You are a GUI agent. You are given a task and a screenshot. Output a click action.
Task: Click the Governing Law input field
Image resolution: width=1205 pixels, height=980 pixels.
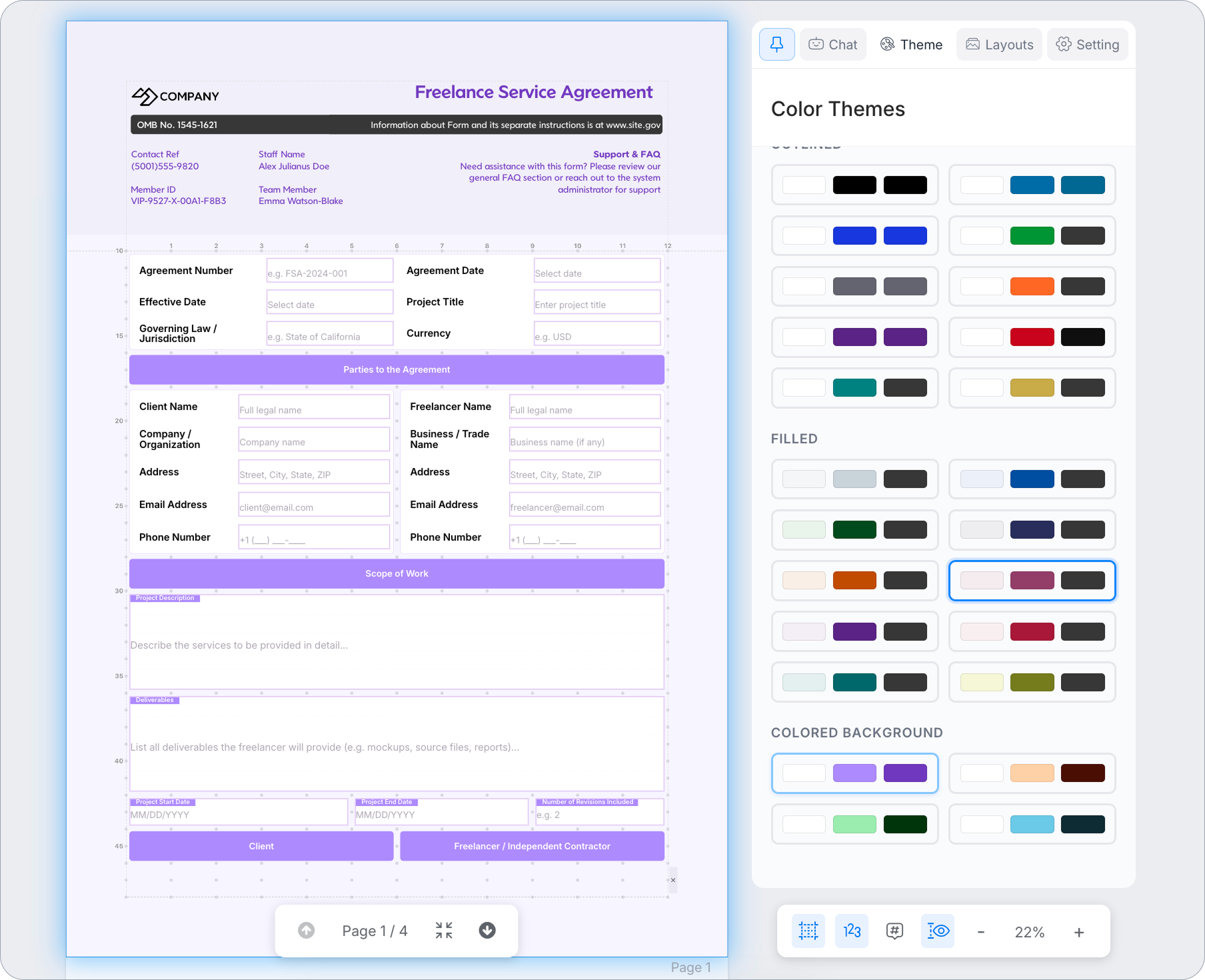click(330, 334)
